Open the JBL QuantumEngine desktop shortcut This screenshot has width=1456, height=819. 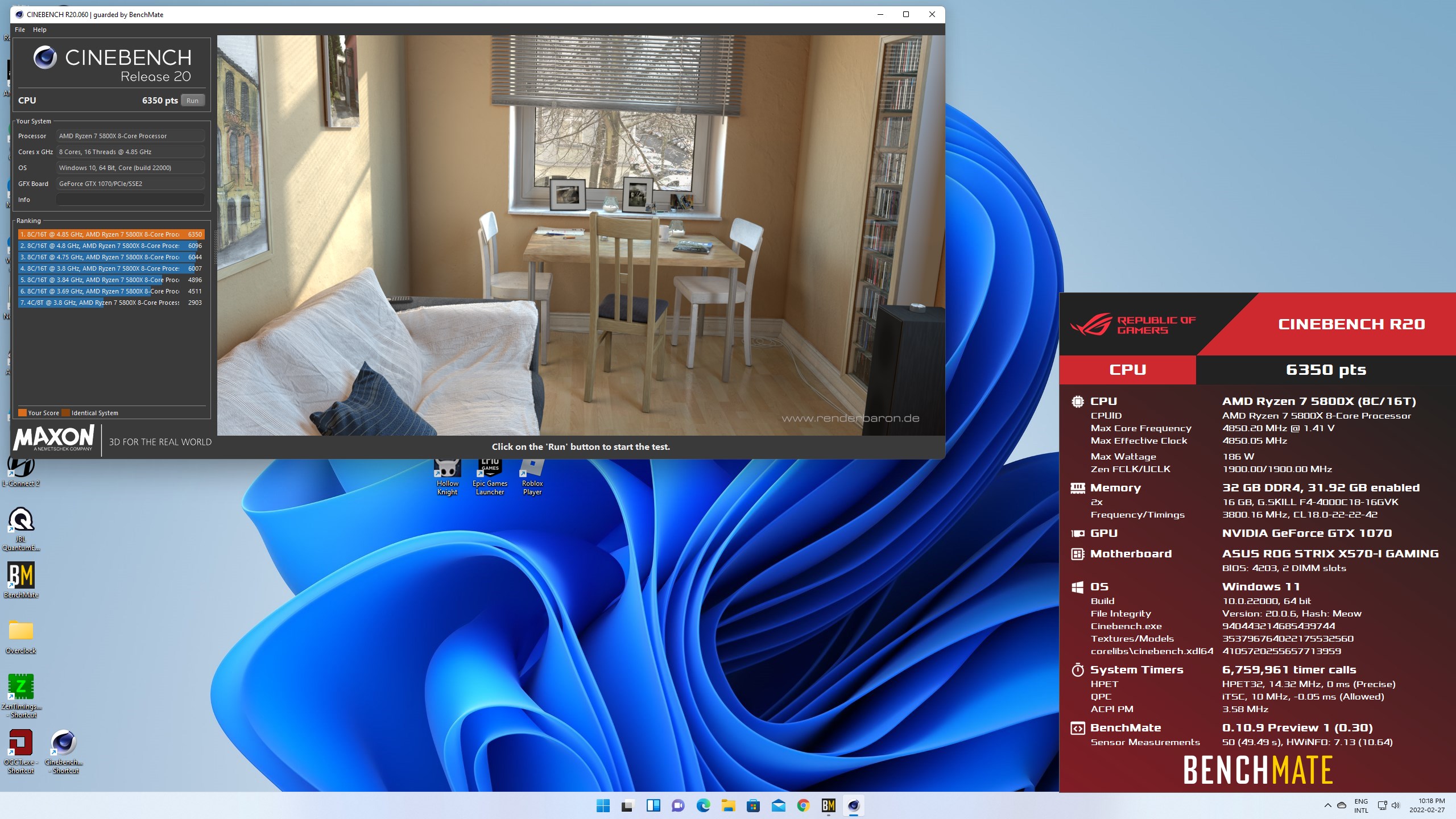point(21,529)
